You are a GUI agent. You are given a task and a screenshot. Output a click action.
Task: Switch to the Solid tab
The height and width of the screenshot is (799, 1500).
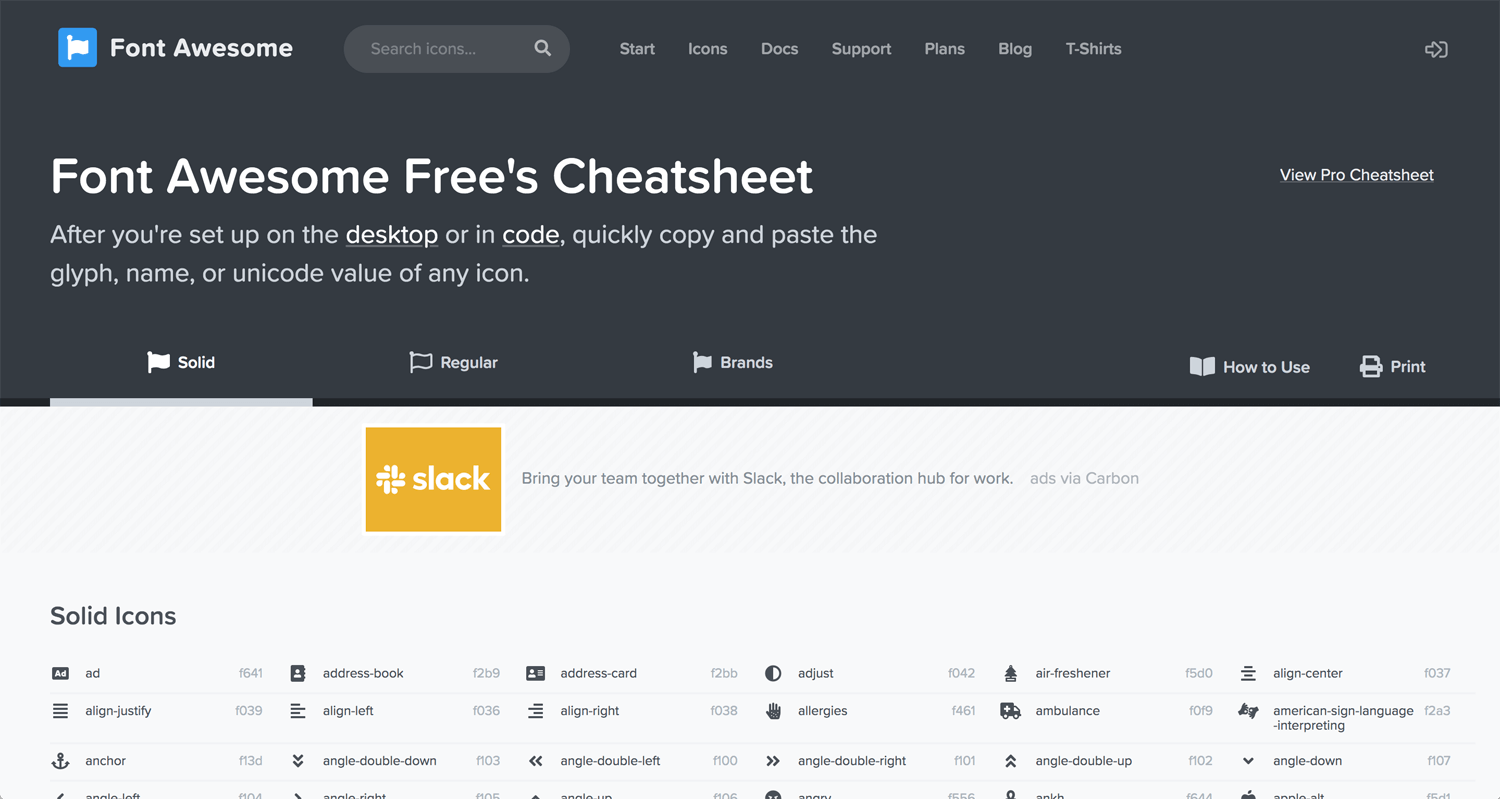(x=181, y=363)
